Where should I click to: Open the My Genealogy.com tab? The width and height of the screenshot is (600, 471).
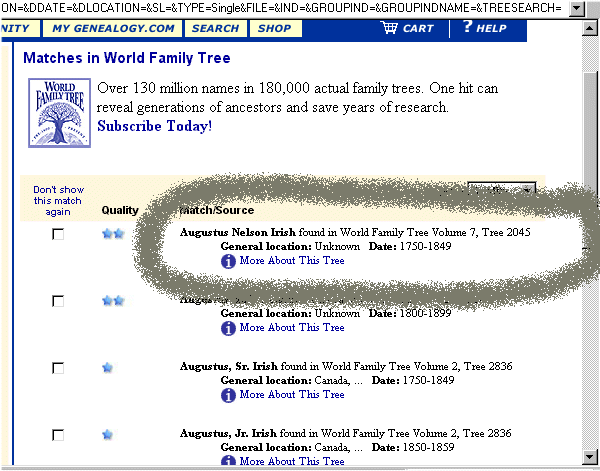(x=112, y=28)
